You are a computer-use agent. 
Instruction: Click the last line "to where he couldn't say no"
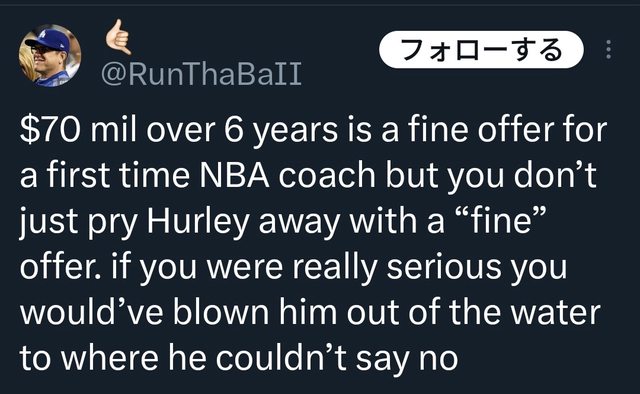(x=239, y=358)
